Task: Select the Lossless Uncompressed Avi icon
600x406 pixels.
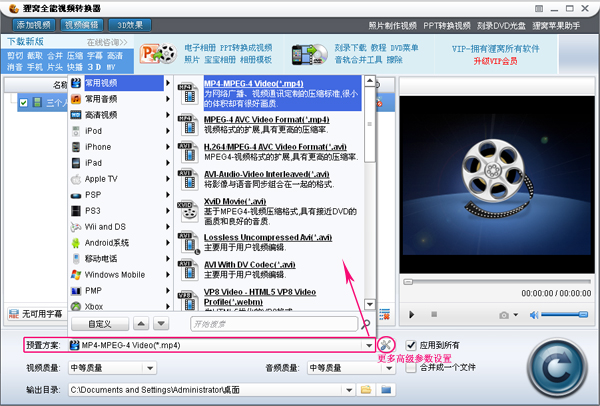Action: (x=188, y=242)
